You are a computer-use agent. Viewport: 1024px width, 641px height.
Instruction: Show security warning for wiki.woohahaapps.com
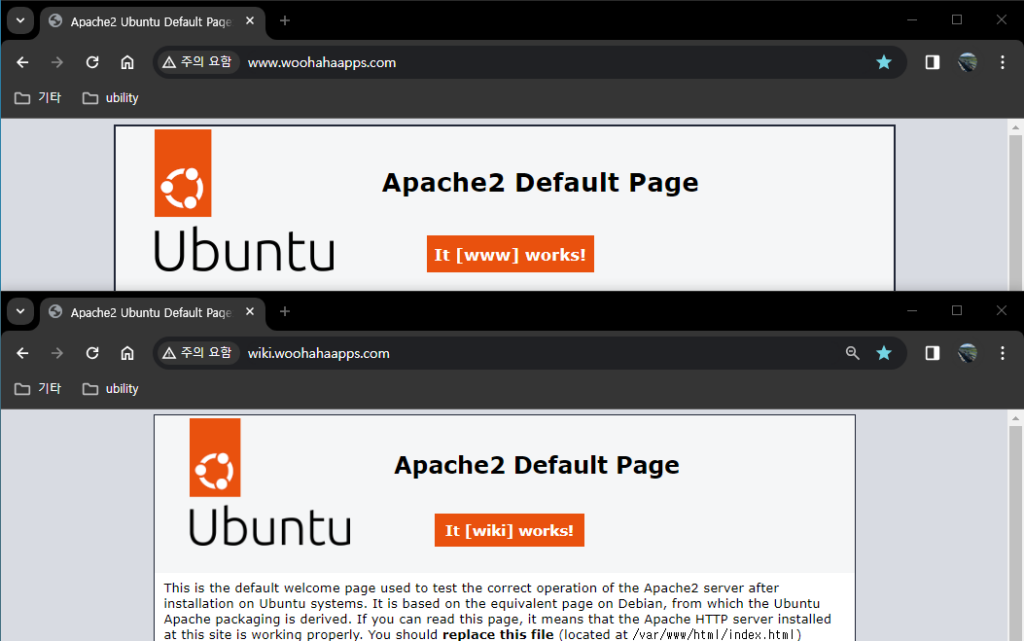point(197,353)
